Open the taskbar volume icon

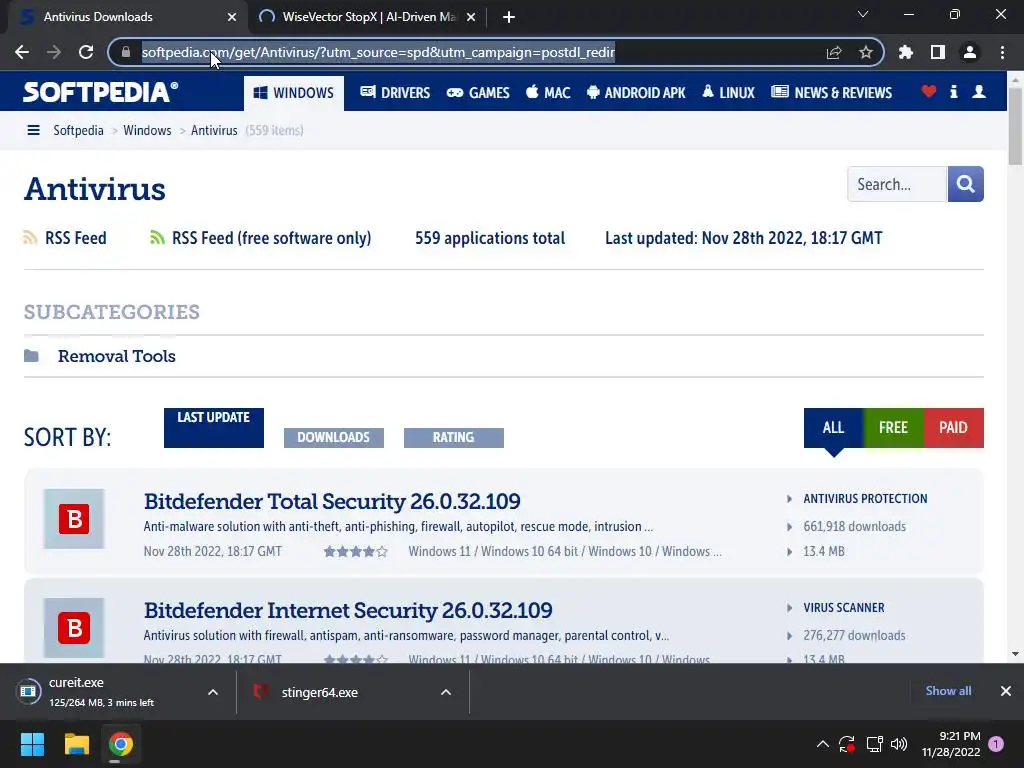coord(899,744)
